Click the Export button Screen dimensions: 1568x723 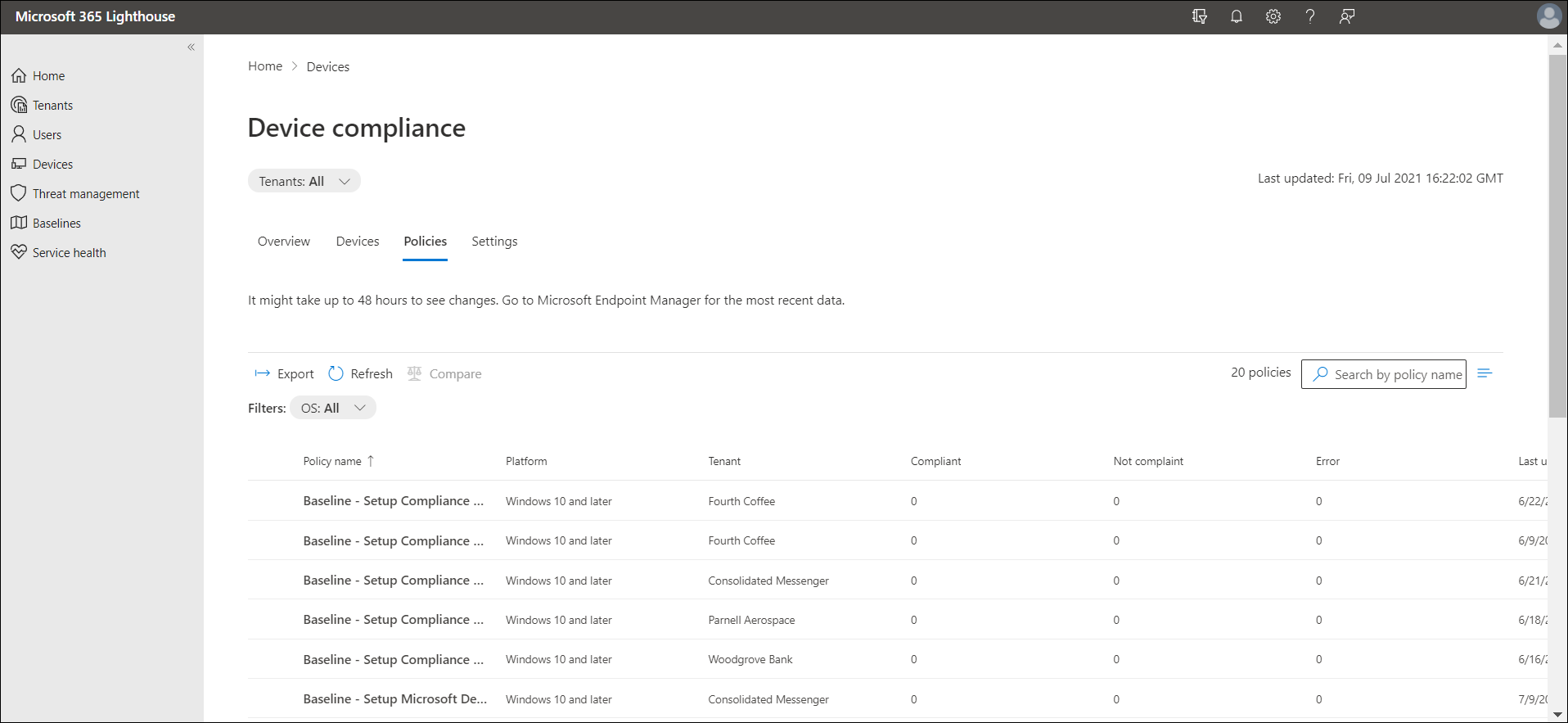(x=284, y=373)
